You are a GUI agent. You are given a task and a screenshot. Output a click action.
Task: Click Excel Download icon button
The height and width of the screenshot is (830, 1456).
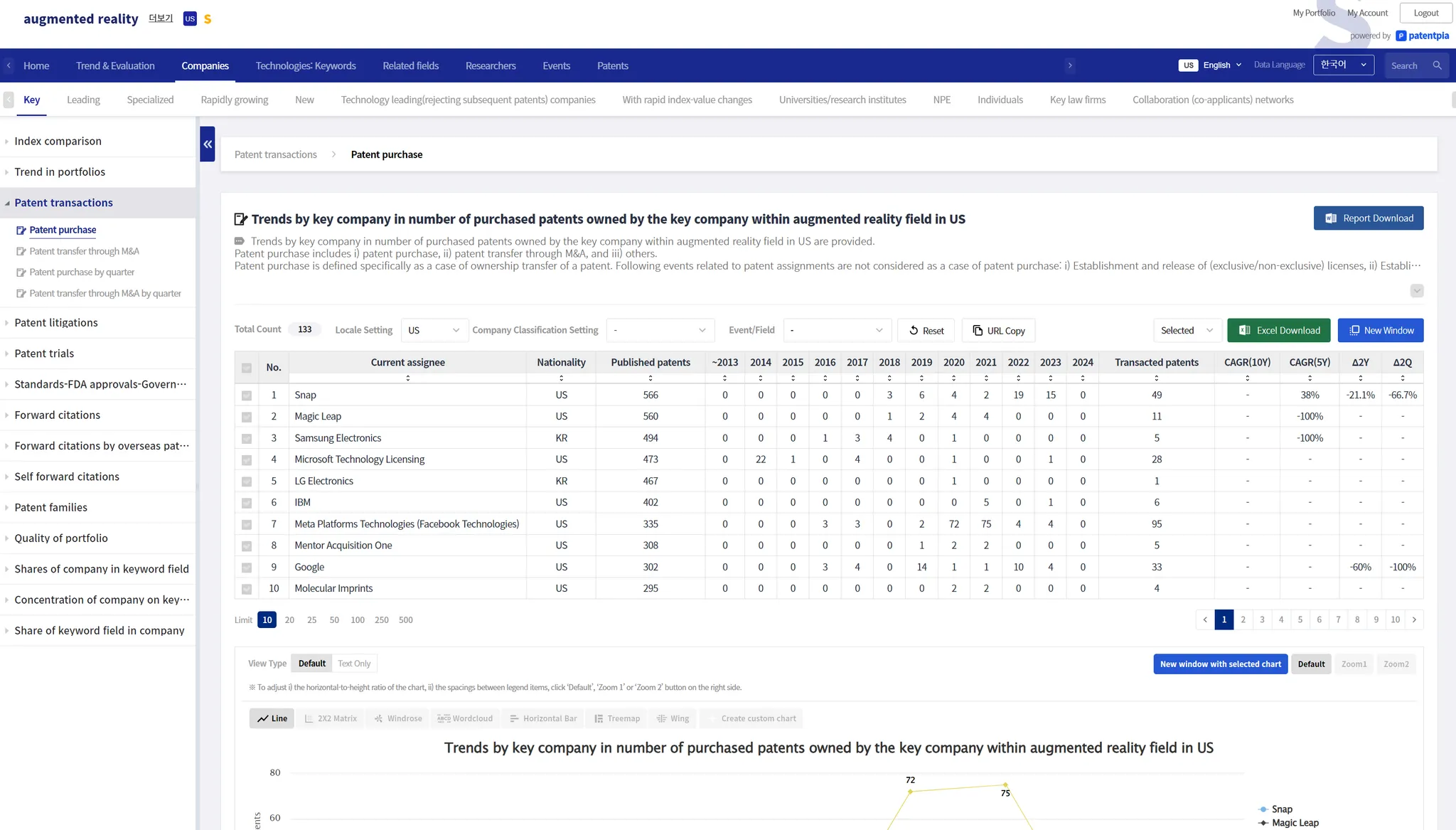[1245, 331]
